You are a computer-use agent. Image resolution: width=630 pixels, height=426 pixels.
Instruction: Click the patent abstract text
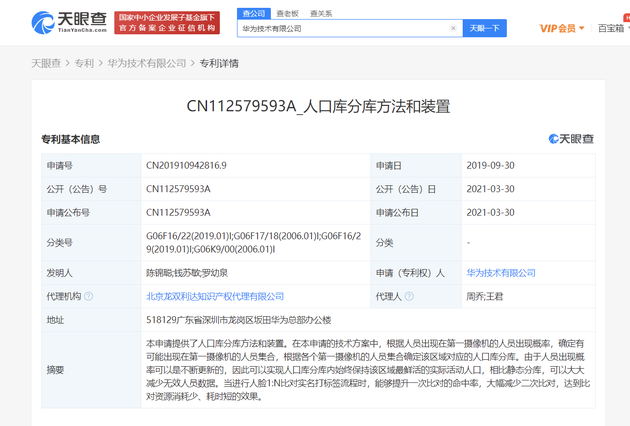coord(368,370)
